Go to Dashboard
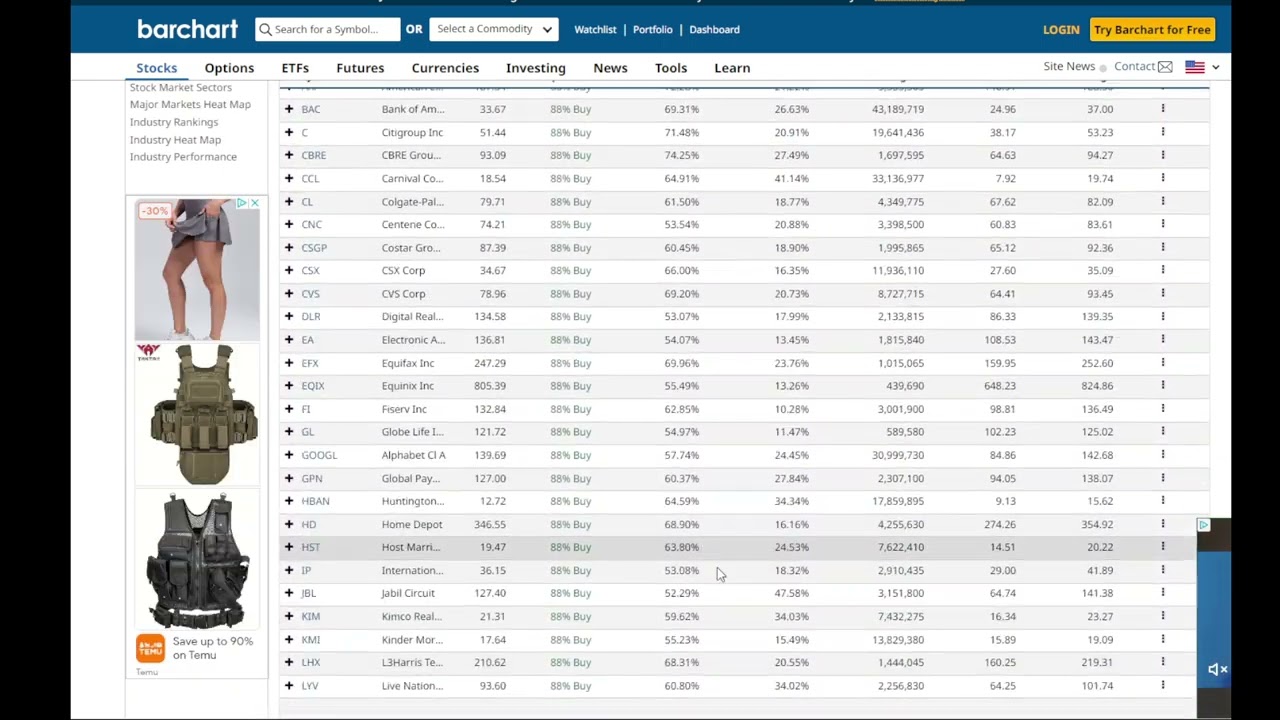Image resolution: width=1280 pixels, height=720 pixels. click(x=714, y=30)
